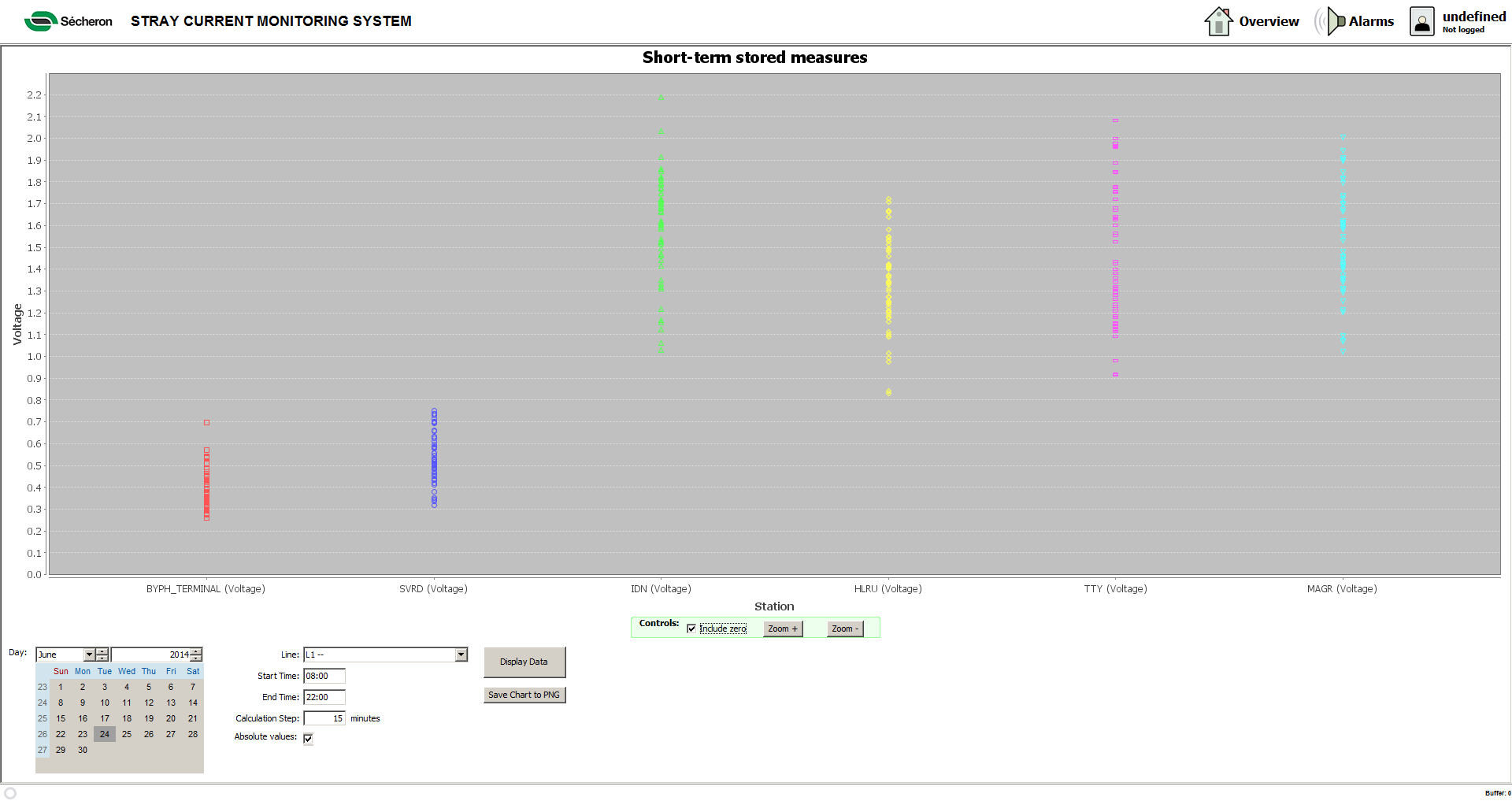The image size is (1512, 801).
Task: Click the Alarms navigation label
Action: pos(1371,21)
